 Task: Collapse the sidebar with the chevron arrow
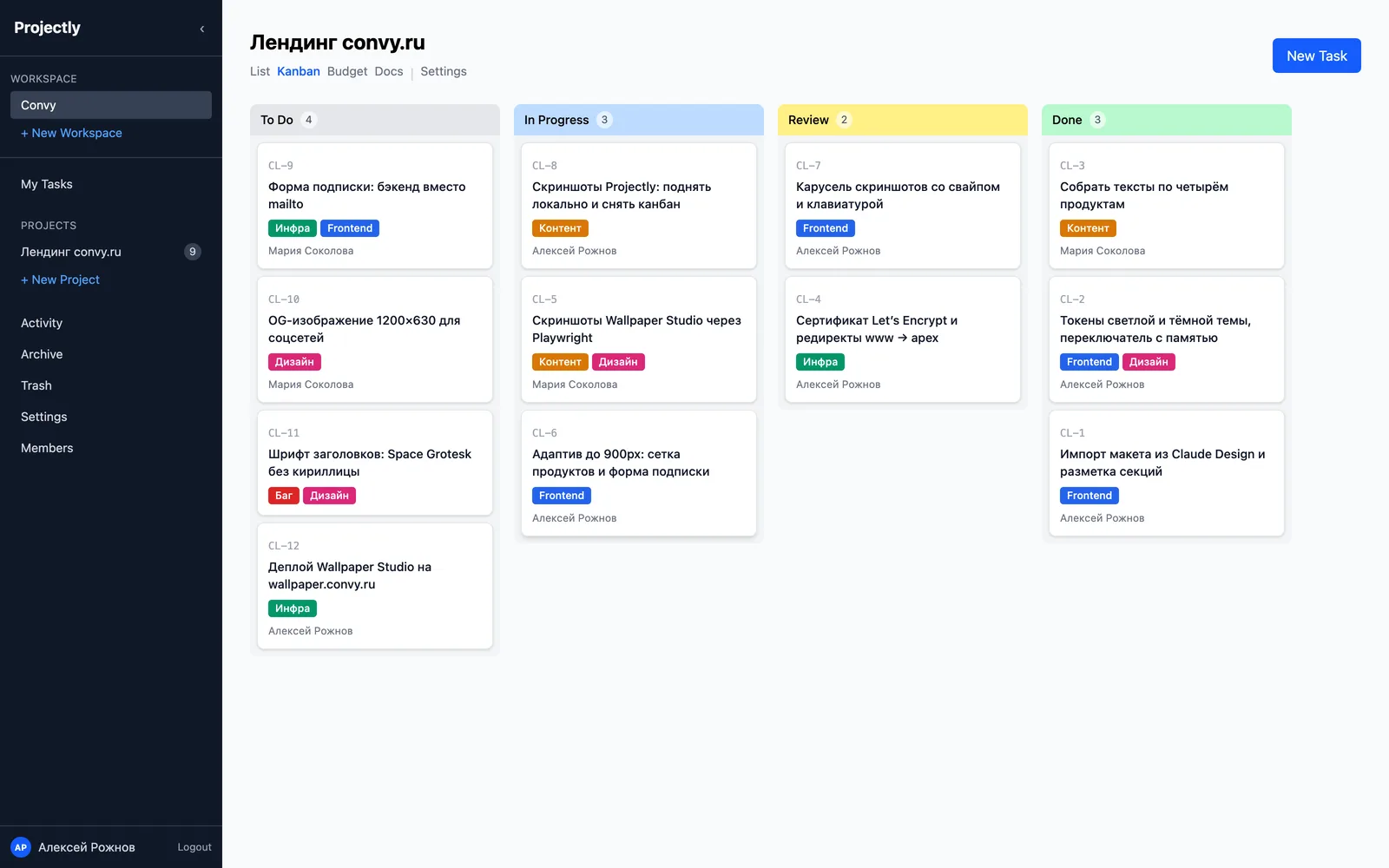(202, 29)
